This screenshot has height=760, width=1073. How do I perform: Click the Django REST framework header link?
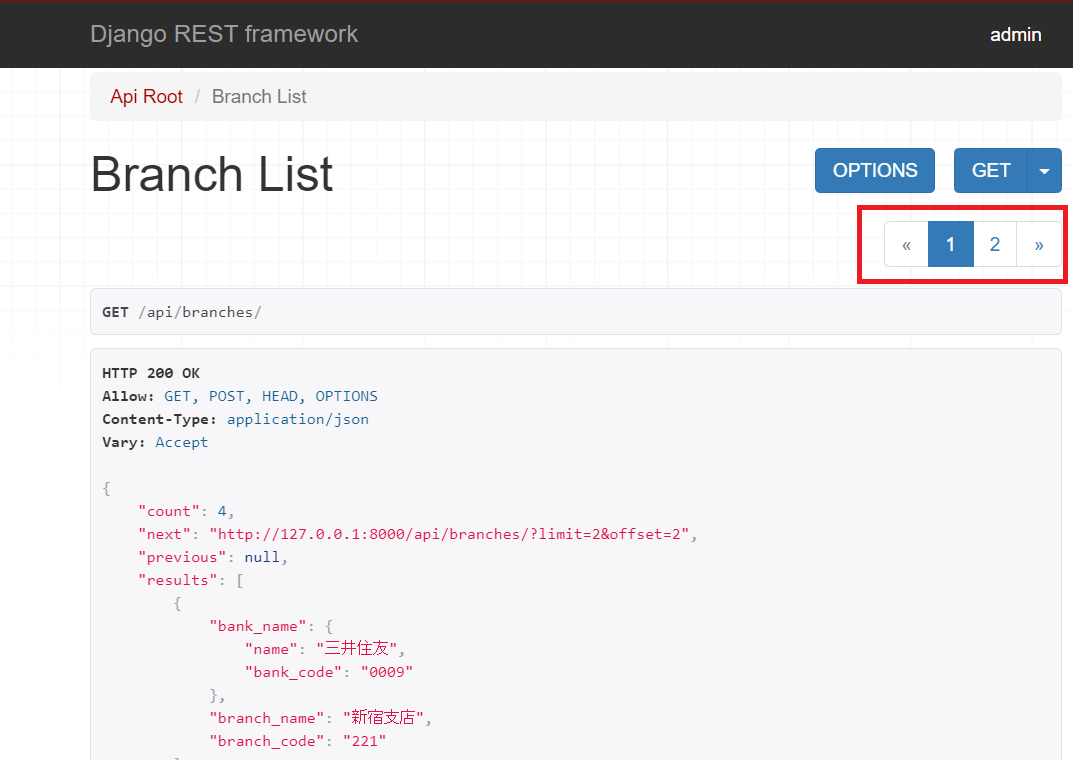(224, 34)
